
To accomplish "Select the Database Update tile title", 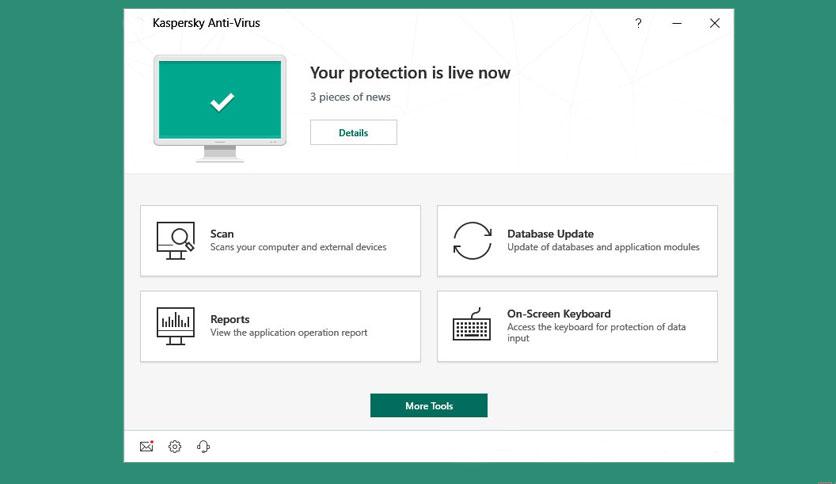I will (x=550, y=234).
